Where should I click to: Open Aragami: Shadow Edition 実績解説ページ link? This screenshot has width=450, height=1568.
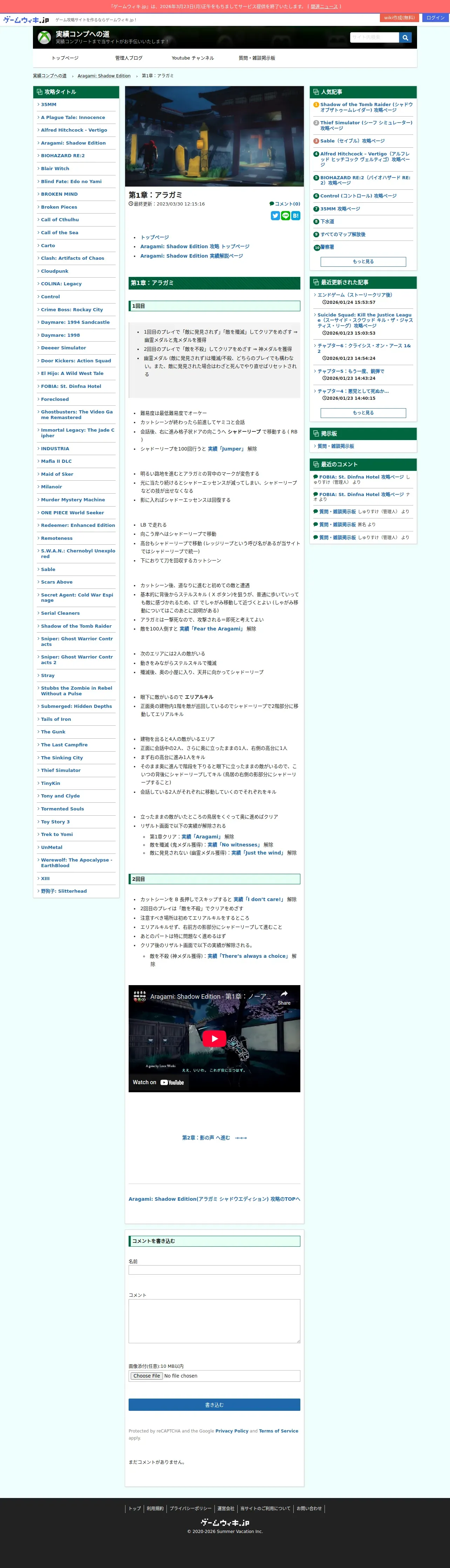pos(191,256)
